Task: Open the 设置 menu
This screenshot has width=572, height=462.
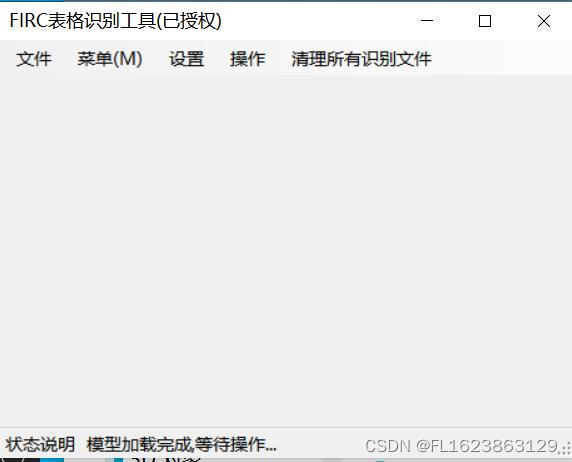Action: tap(186, 59)
